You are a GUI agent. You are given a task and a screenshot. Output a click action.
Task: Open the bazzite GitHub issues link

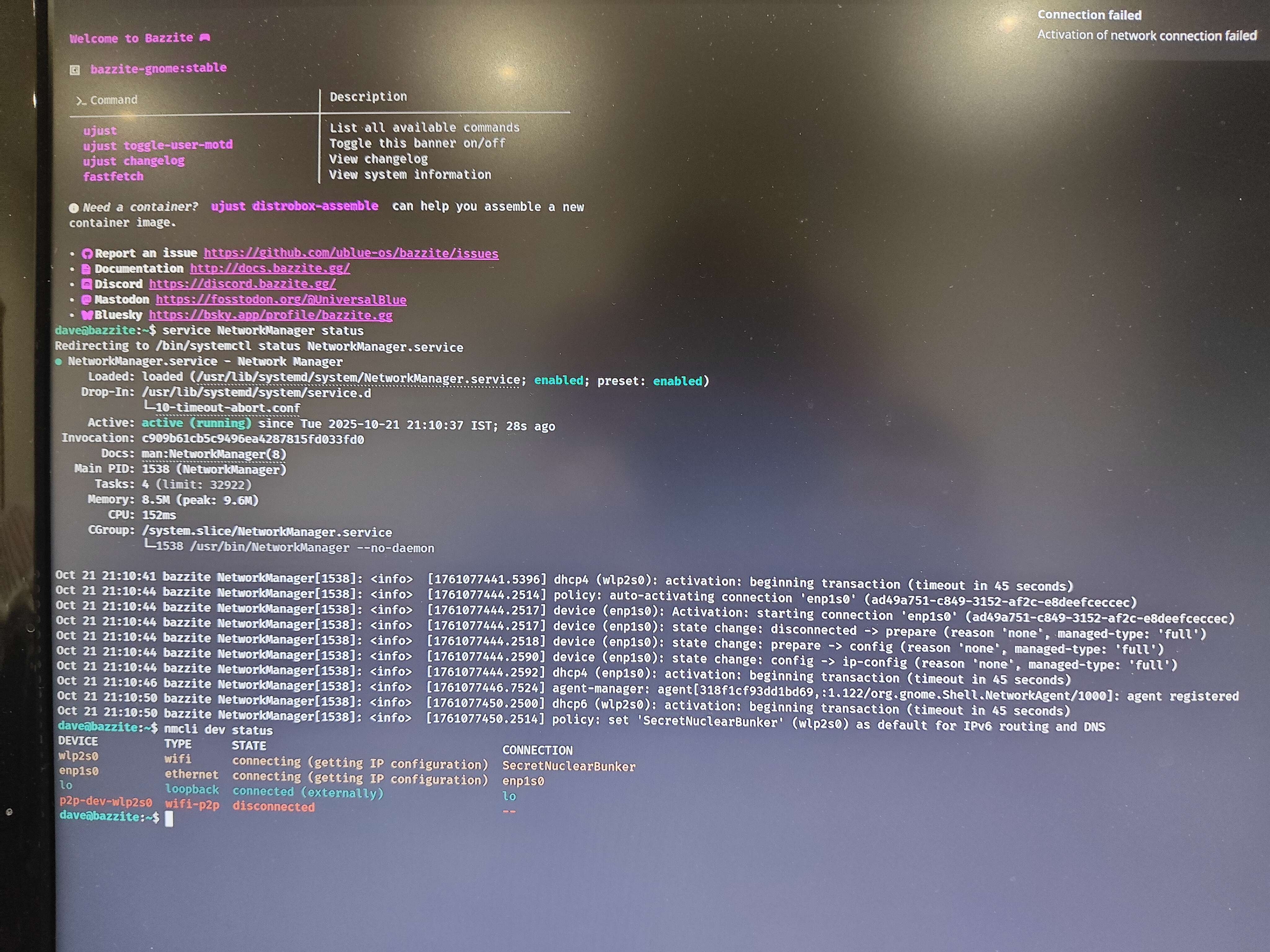pyautogui.click(x=351, y=253)
